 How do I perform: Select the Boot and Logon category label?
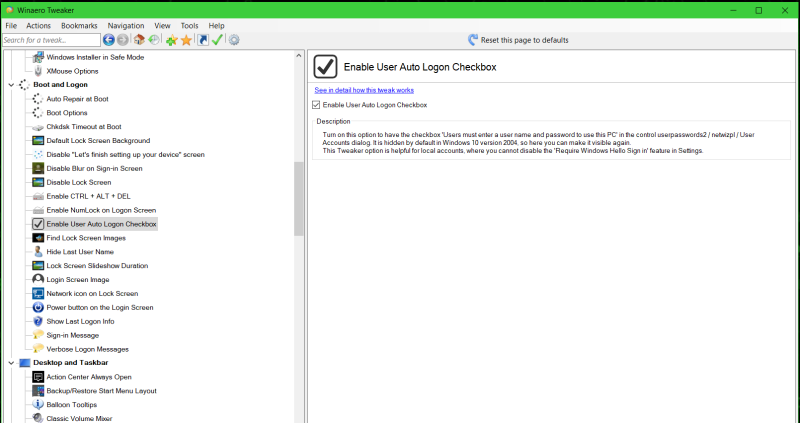(60, 85)
